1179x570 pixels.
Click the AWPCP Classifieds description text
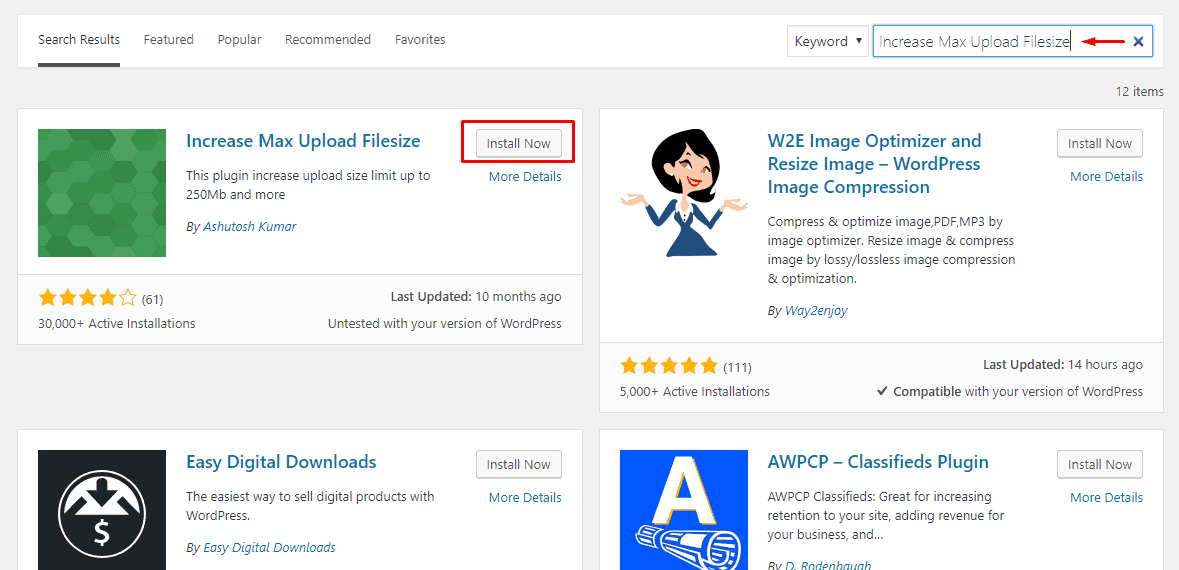pyautogui.click(x=886, y=516)
